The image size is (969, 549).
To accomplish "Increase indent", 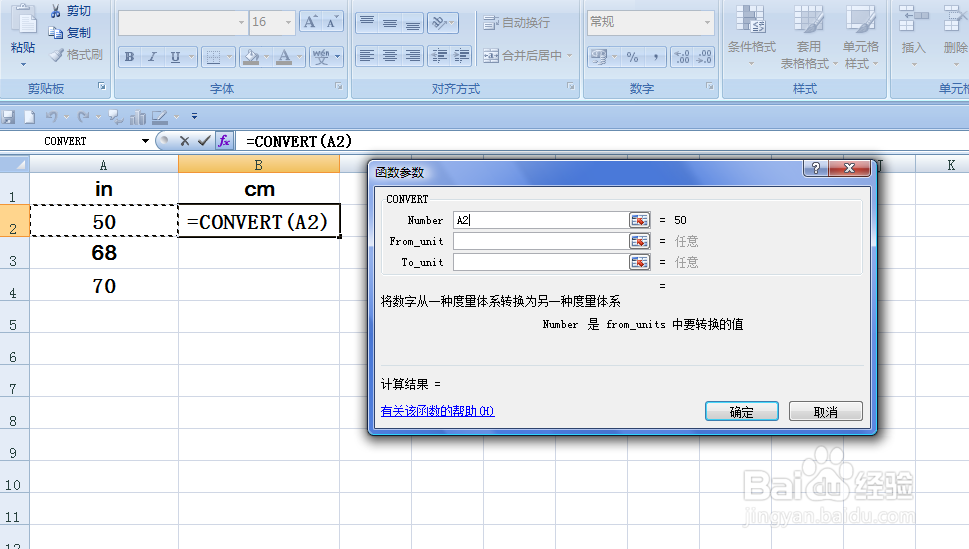I will 461,56.
